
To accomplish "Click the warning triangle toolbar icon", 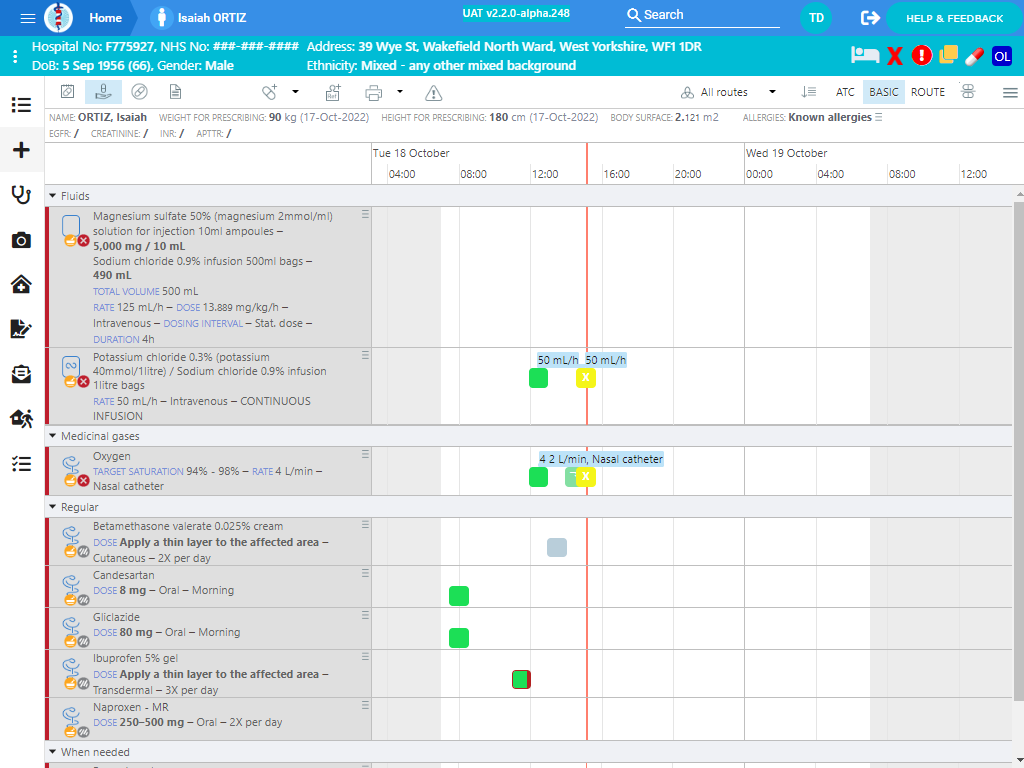I will coord(434,93).
